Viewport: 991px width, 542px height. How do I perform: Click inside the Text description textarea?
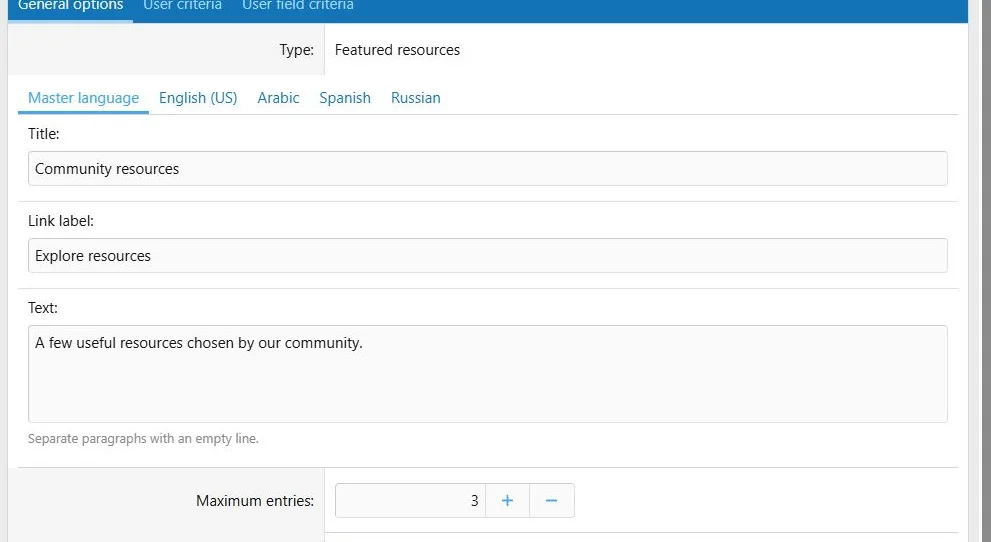(x=487, y=374)
